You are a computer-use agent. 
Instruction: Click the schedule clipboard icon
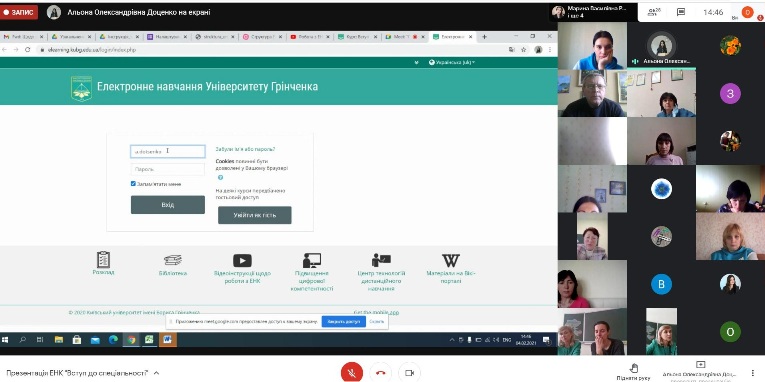(103, 260)
